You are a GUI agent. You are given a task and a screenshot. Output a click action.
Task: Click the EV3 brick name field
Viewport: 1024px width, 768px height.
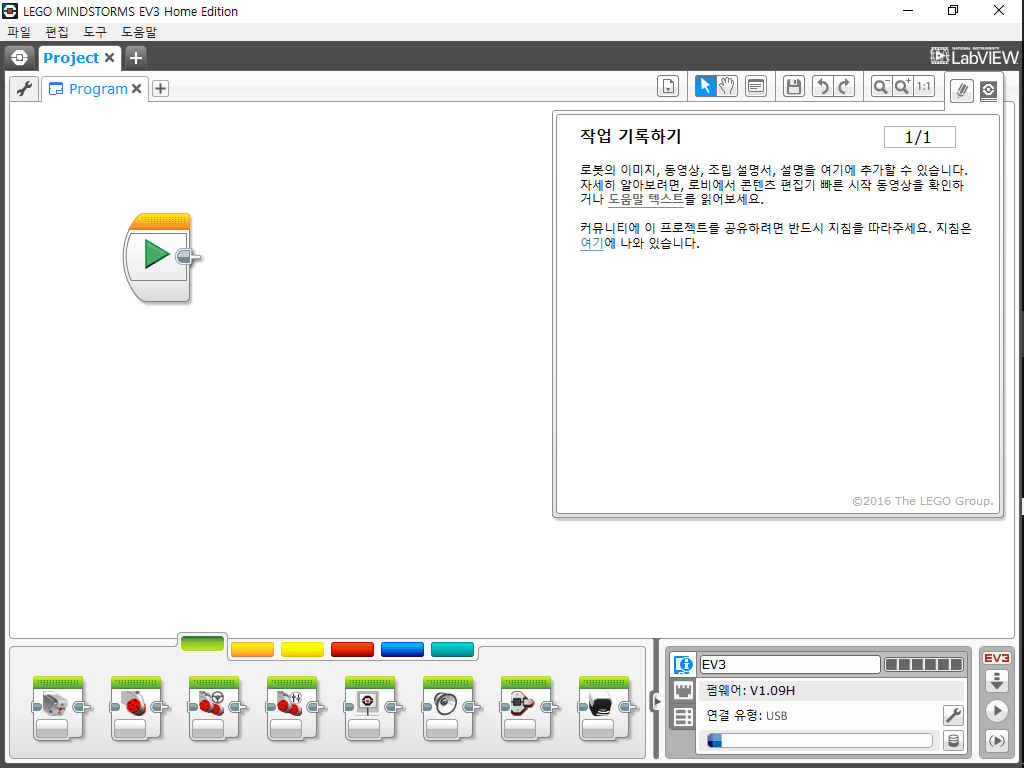point(789,664)
